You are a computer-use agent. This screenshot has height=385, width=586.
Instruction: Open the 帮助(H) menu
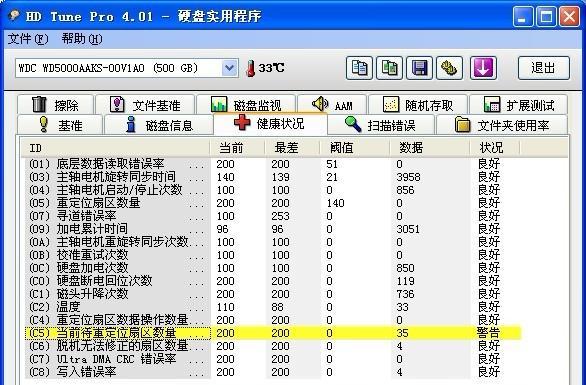(x=82, y=38)
